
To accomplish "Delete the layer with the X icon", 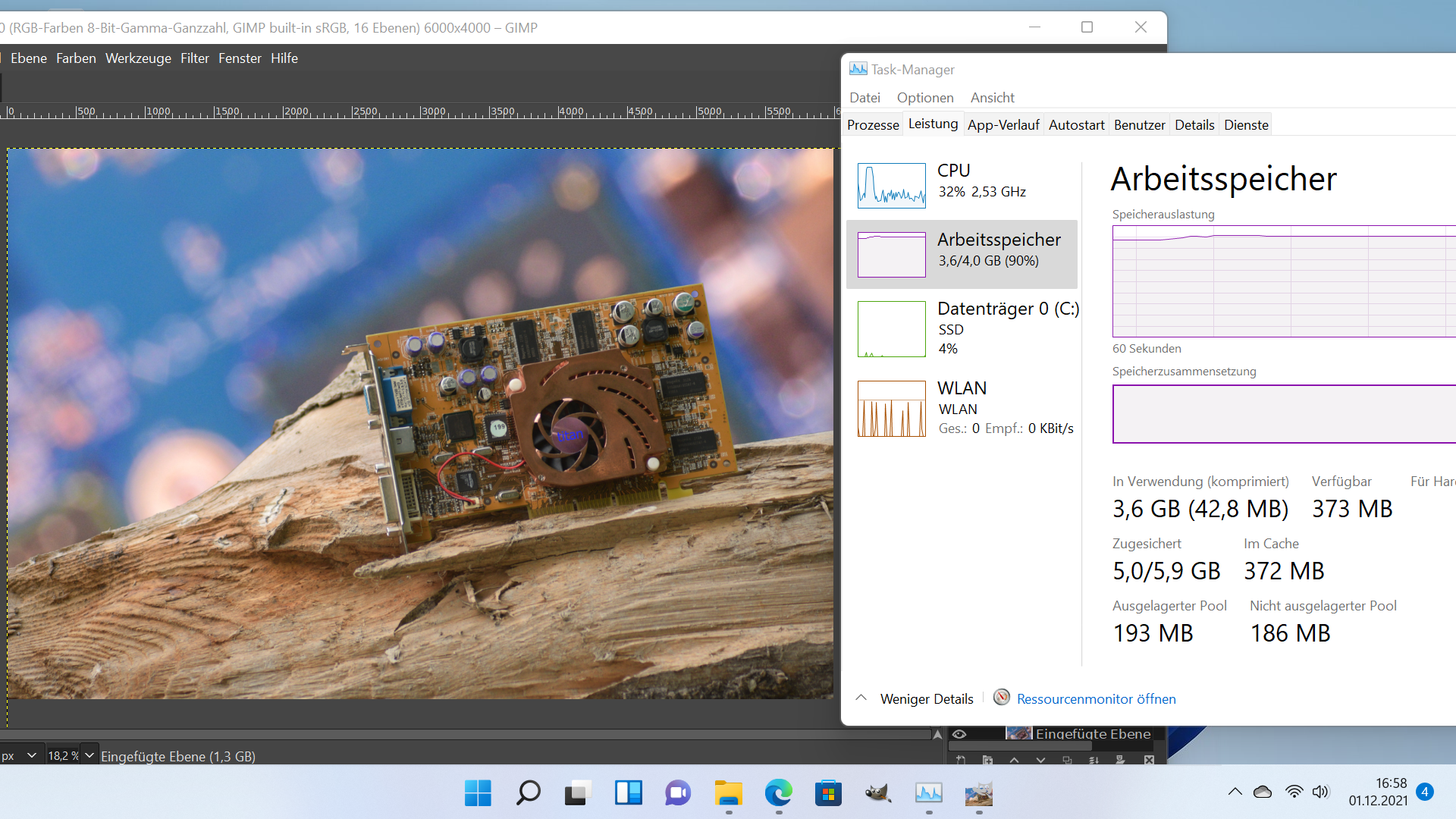I will click(x=1149, y=760).
